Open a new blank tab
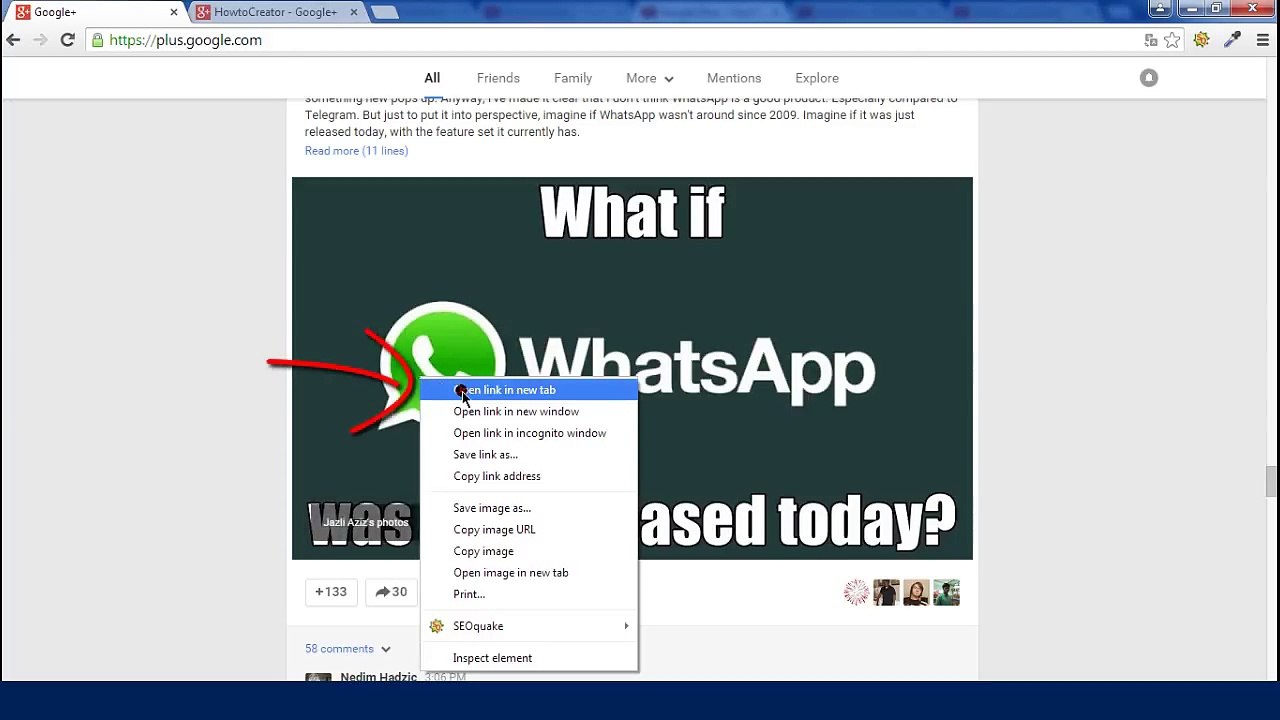 384,12
